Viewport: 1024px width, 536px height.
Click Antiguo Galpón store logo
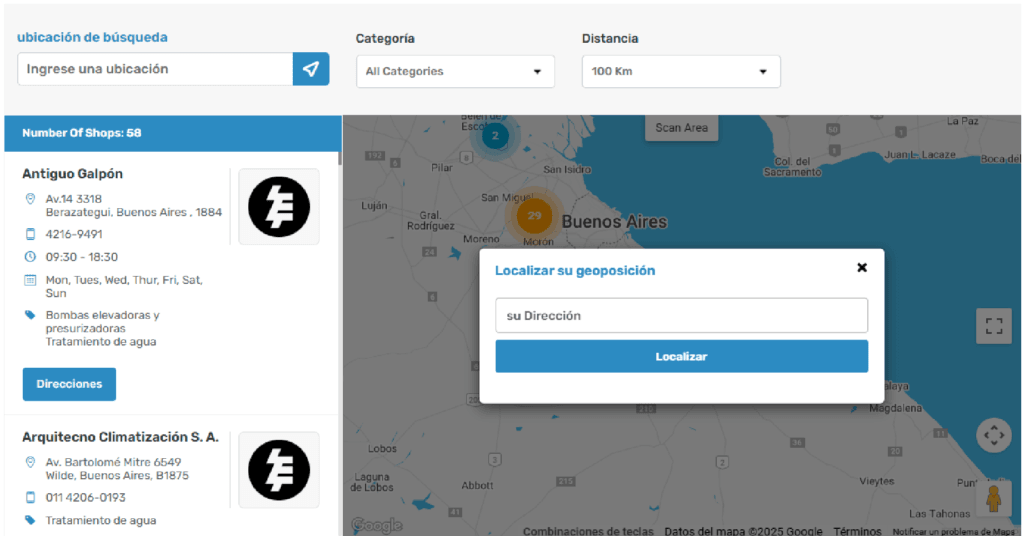pyautogui.click(x=279, y=207)
